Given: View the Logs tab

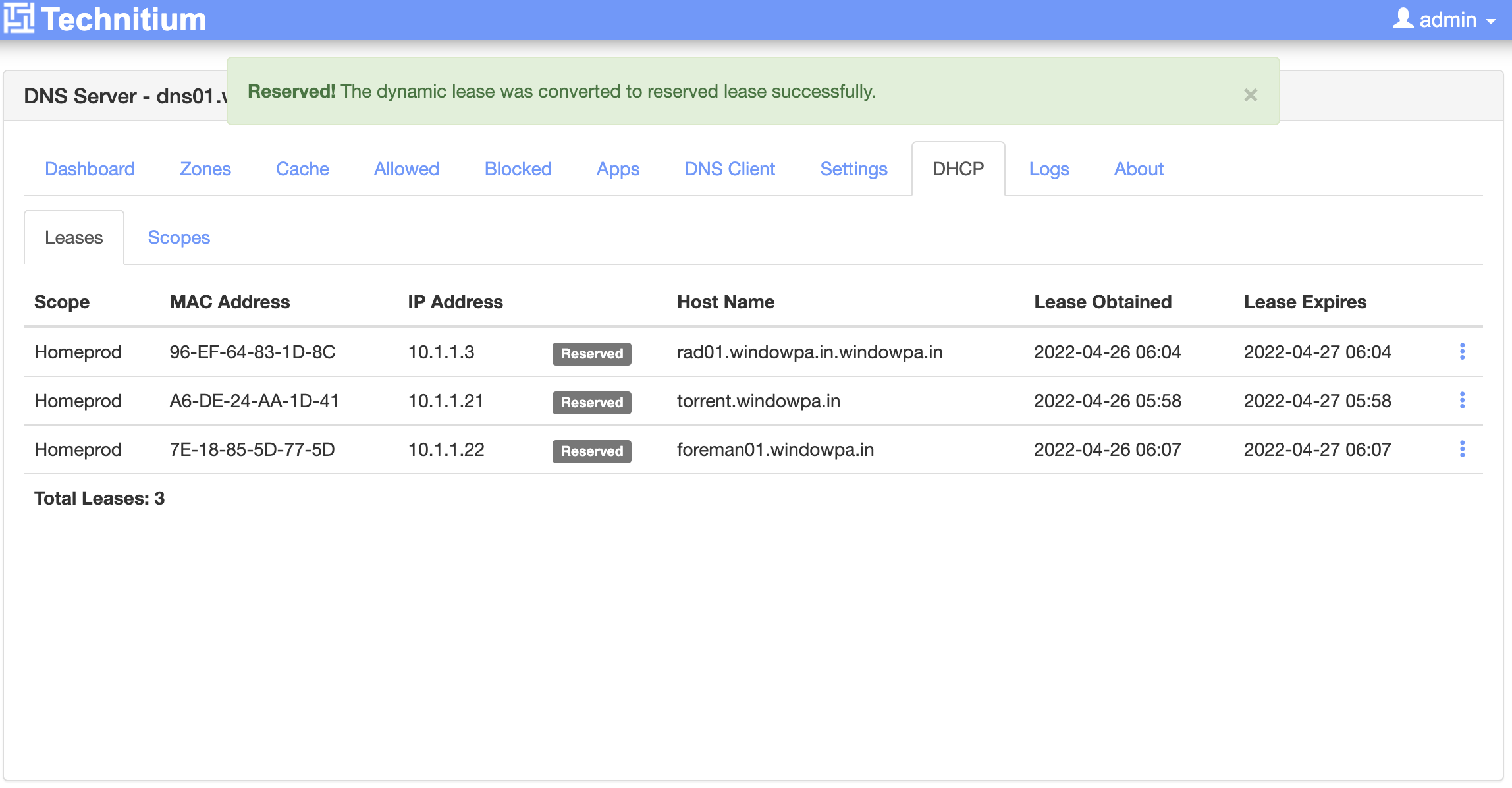Looking at the screenshot, I should tap(1048, 169).
